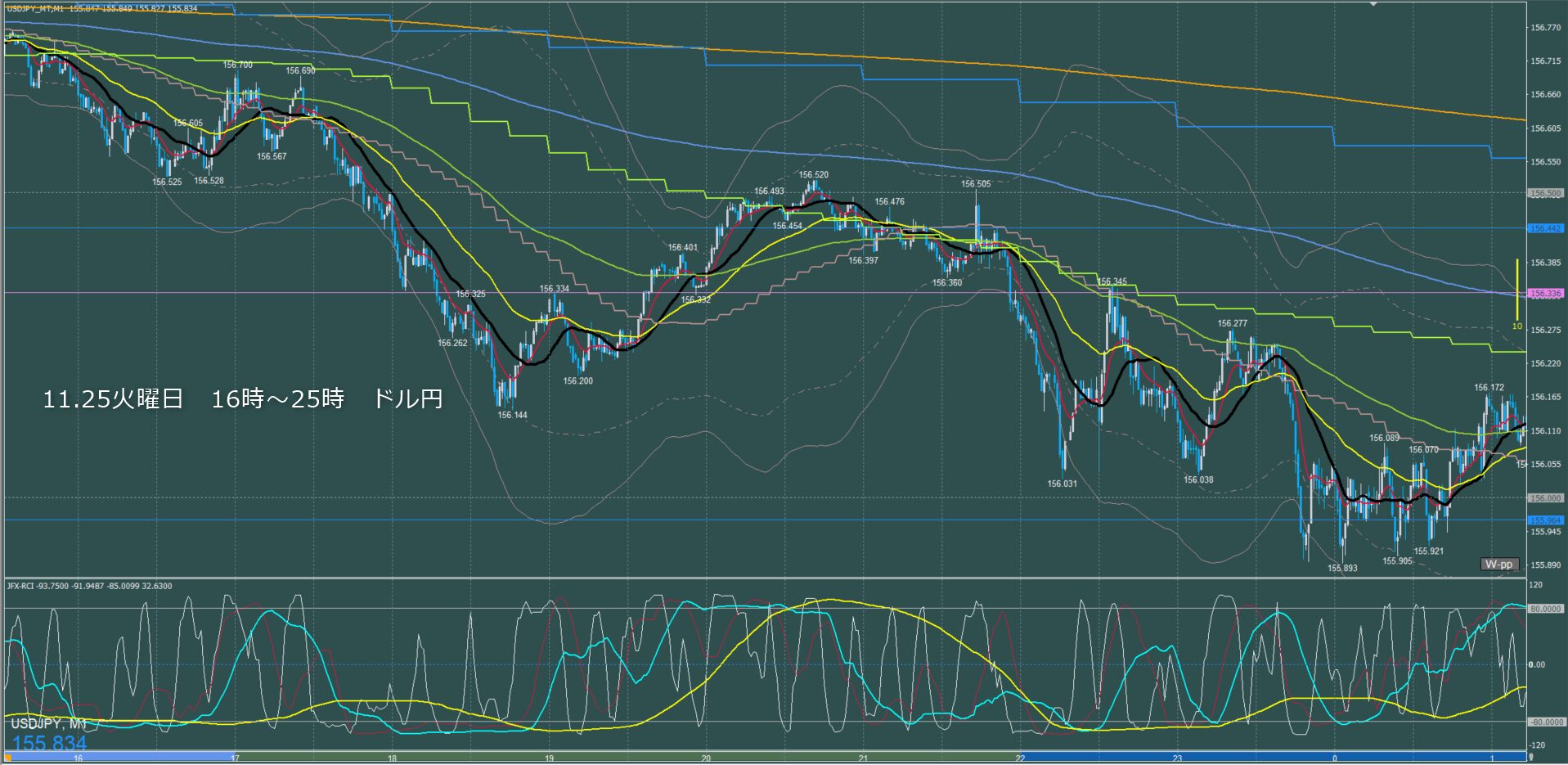The width and height of the screenshot is (1568, 765).
Task: Select the 156.000 gray price level tag
Action: coord(1544,497)
